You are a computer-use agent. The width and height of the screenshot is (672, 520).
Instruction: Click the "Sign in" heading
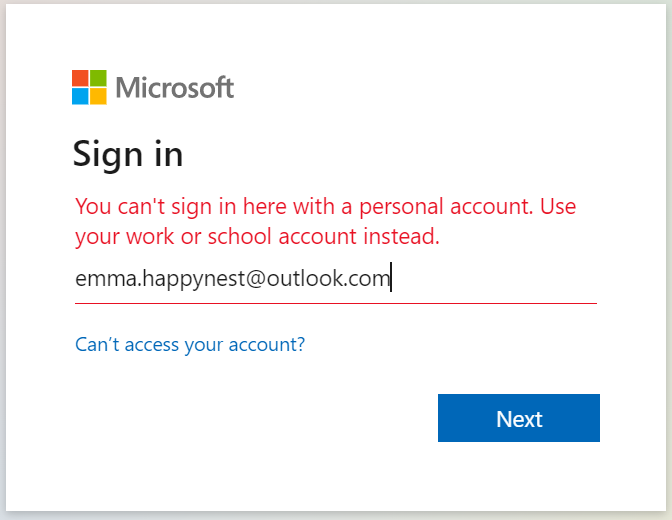[128, 154]
